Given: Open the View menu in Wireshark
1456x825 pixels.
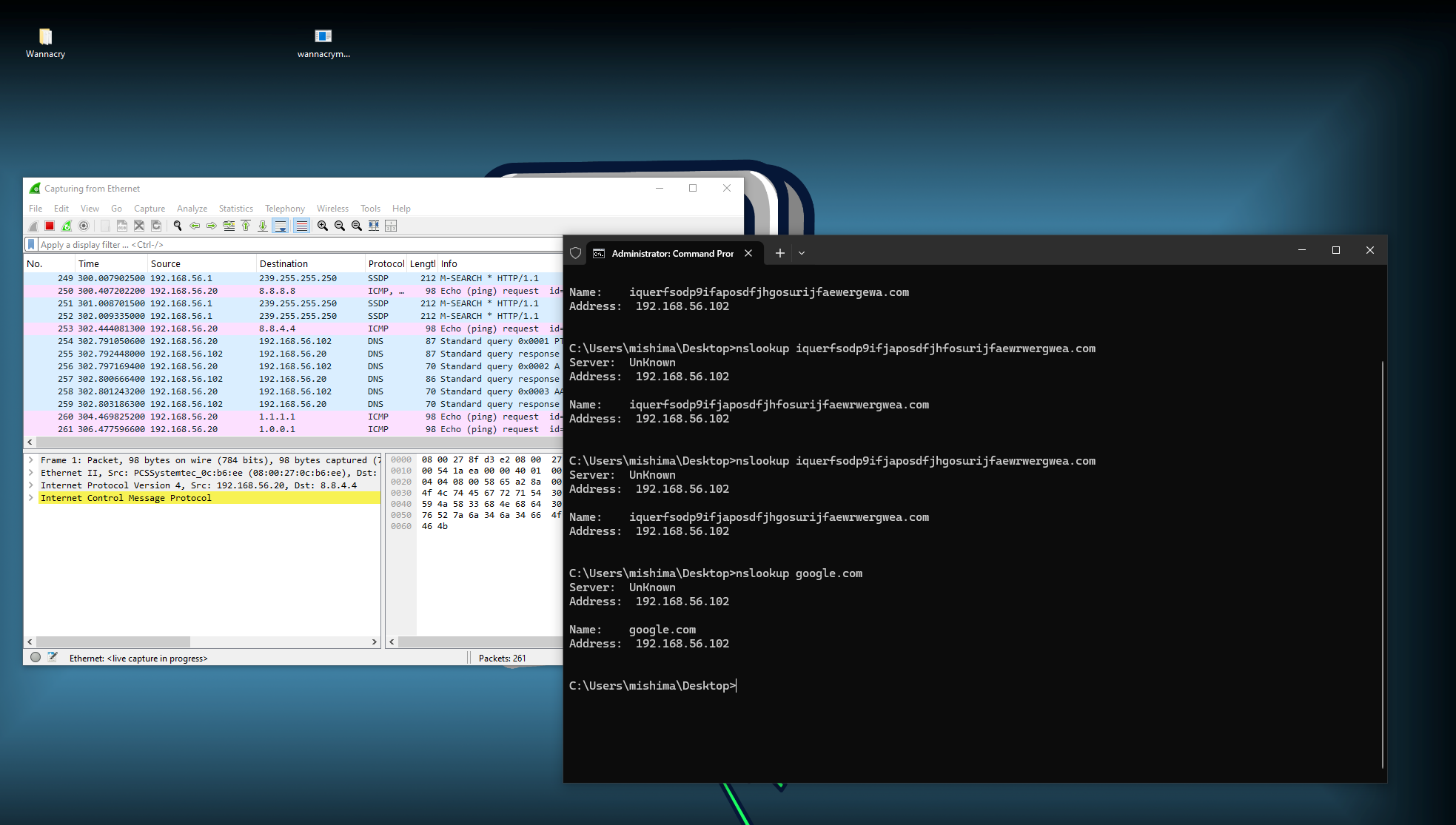Looking at the screenshot, I should click(x=90, y=209).
